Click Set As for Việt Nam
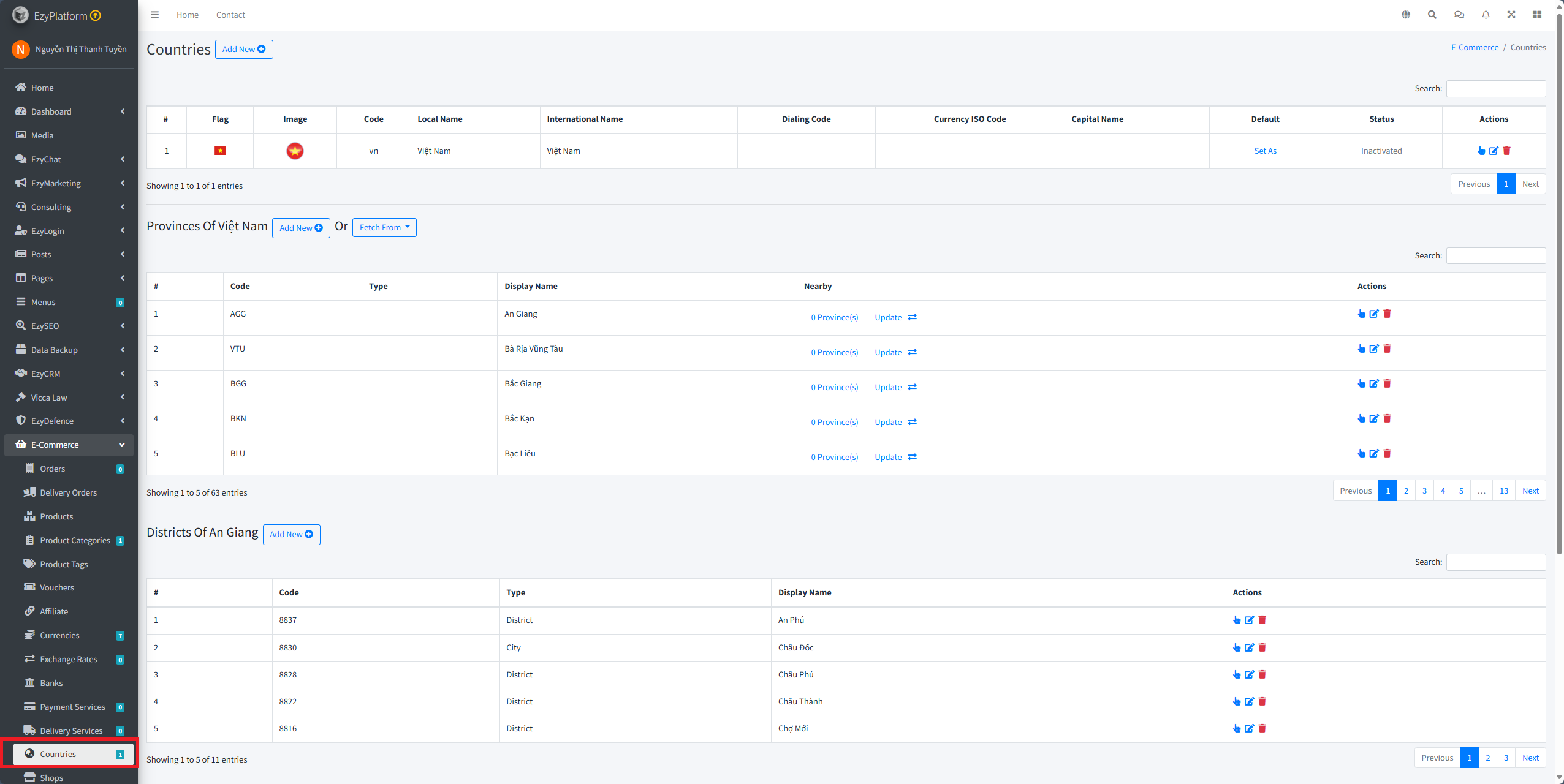This screenshot has width=1564, height=784. 1265,151
